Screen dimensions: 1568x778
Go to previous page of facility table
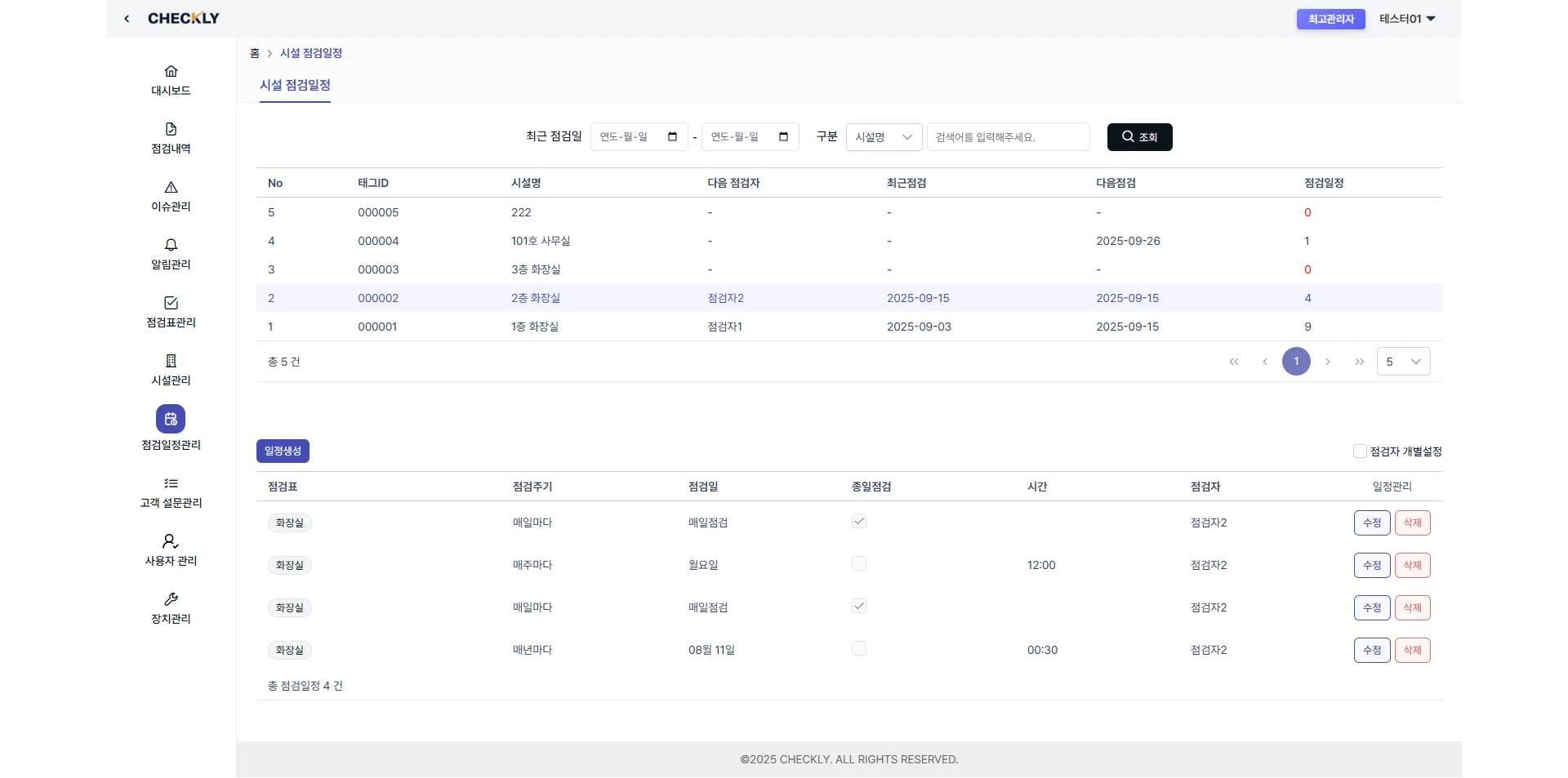1265,362
